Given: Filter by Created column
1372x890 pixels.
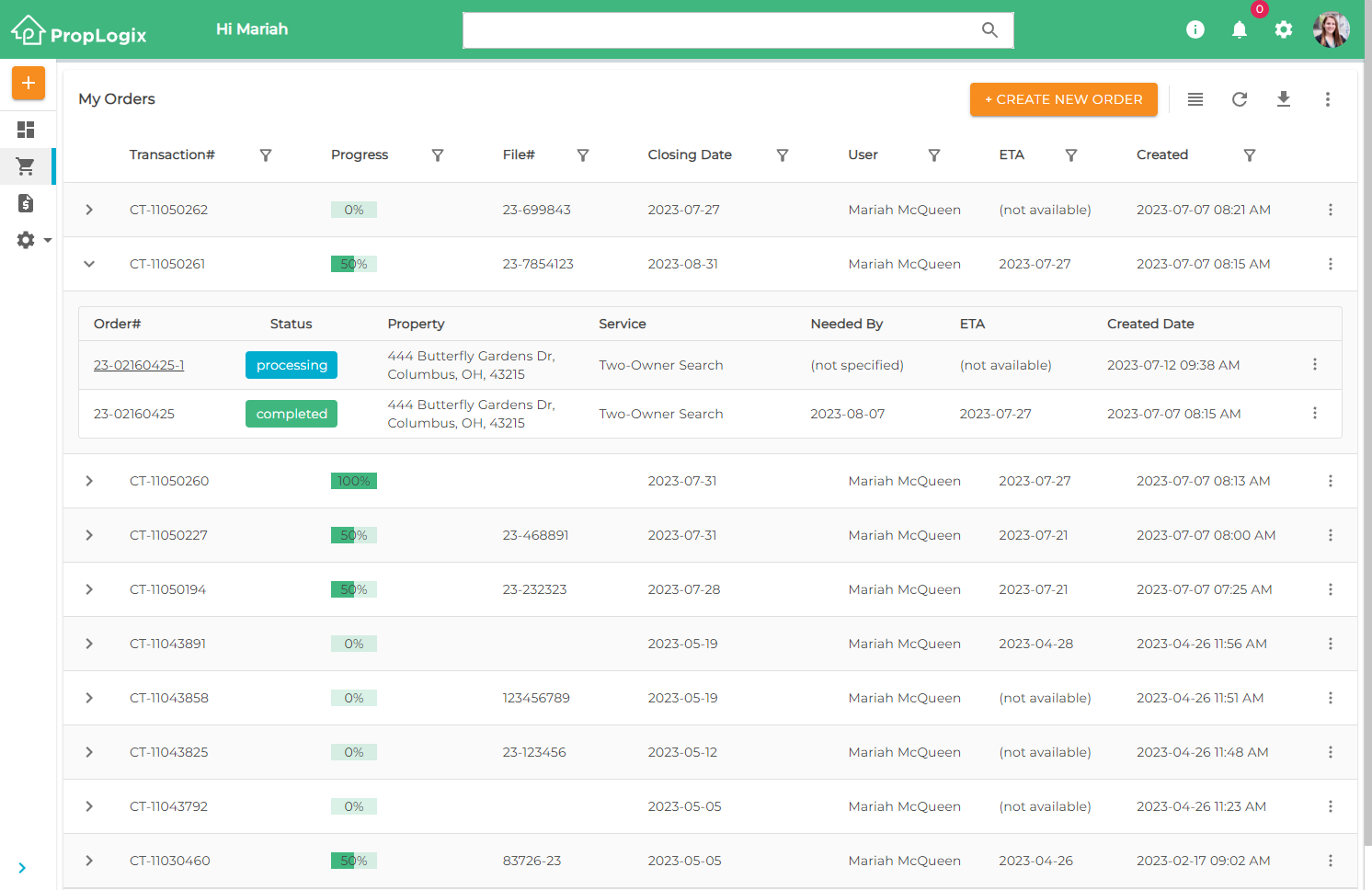Looking at the screenshot, I should [x=1250, y=155].
